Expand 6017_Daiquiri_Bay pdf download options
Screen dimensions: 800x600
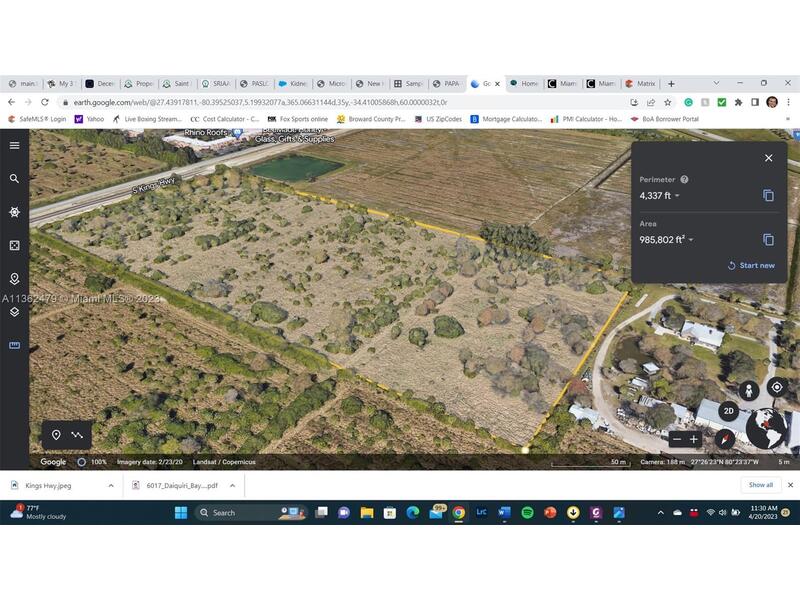click(x=232, y=485)
